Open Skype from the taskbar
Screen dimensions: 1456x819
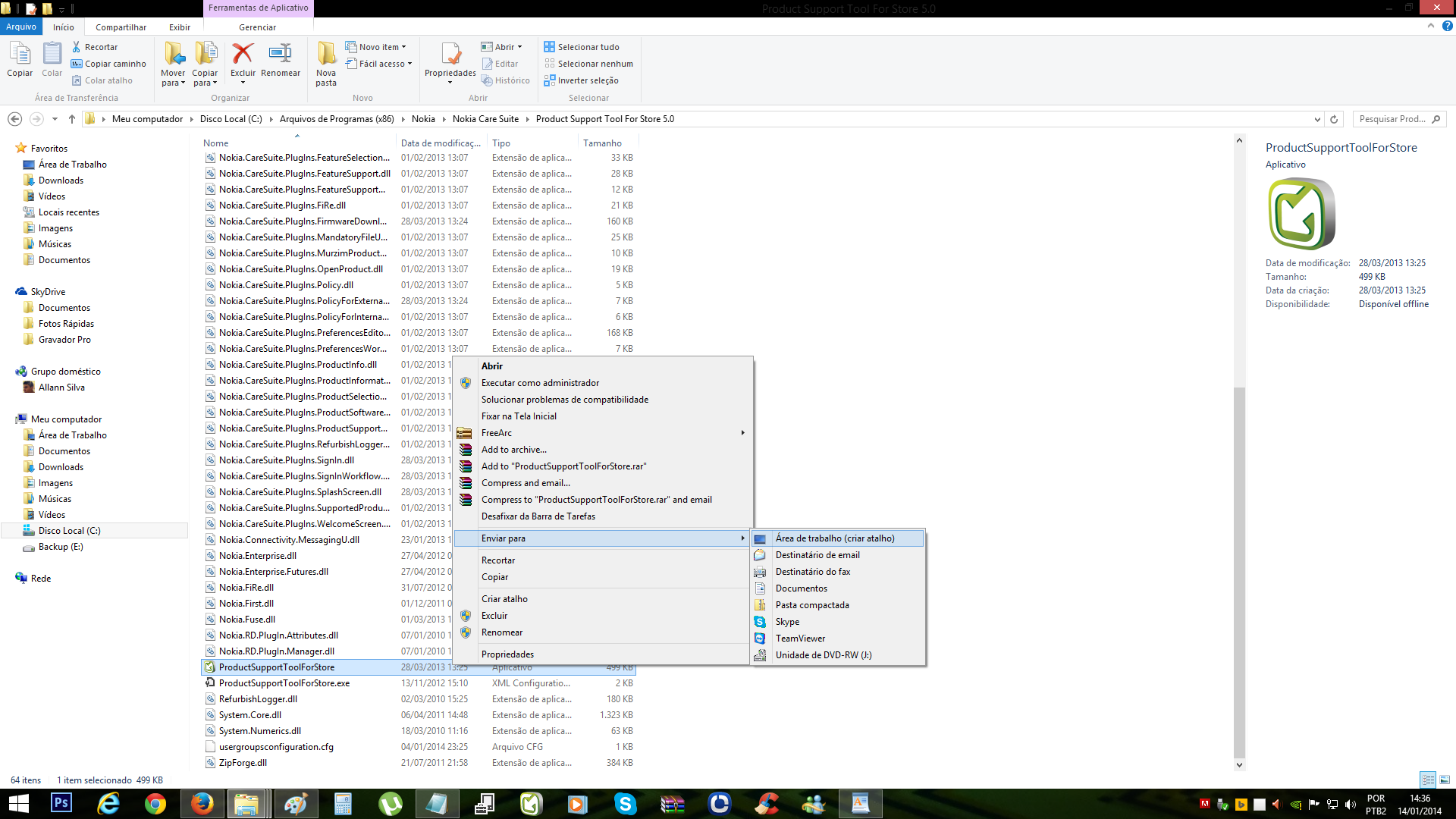(625, 804)
